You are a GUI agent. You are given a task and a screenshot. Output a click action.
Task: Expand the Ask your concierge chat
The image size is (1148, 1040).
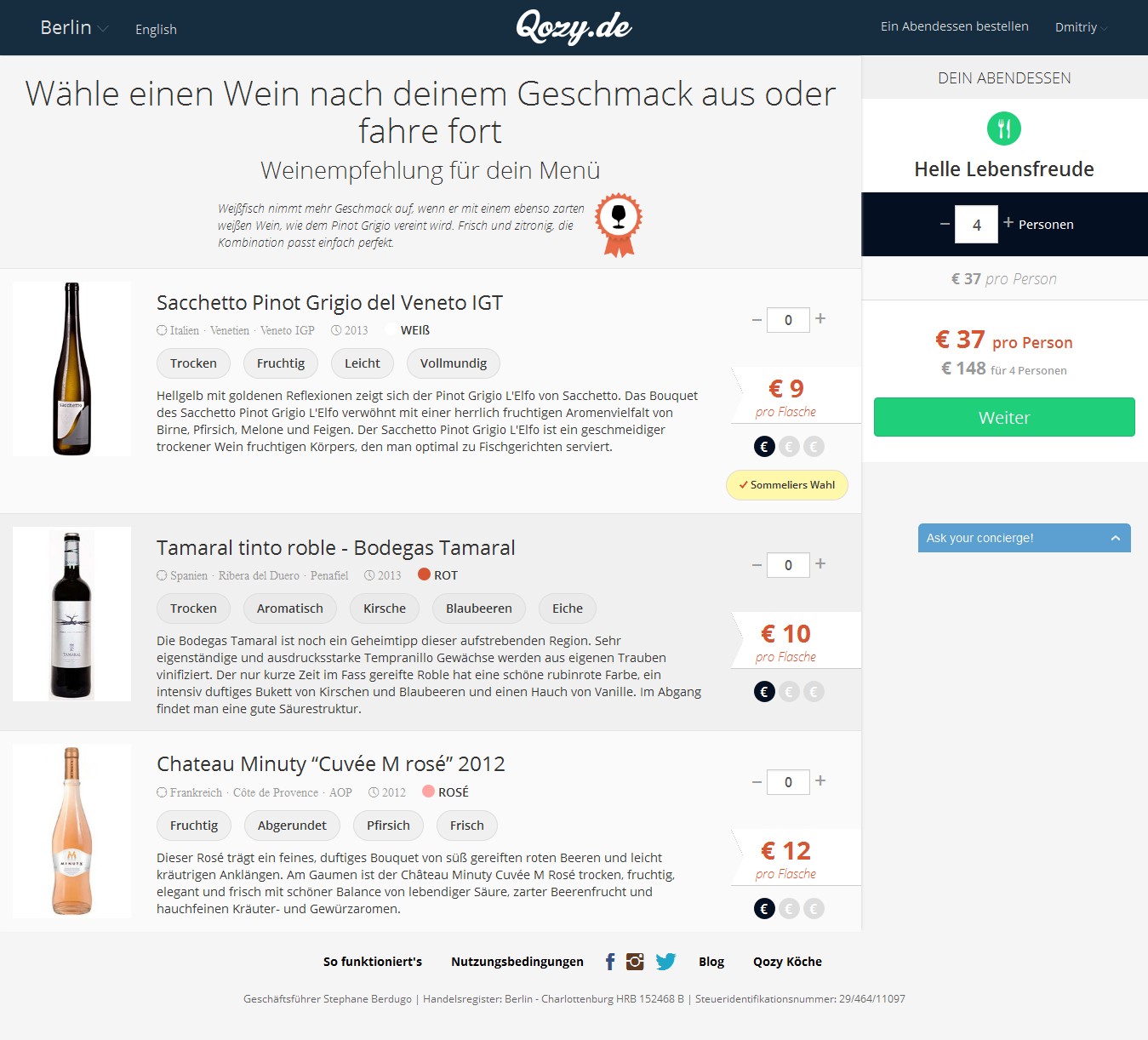[1025, 538]
